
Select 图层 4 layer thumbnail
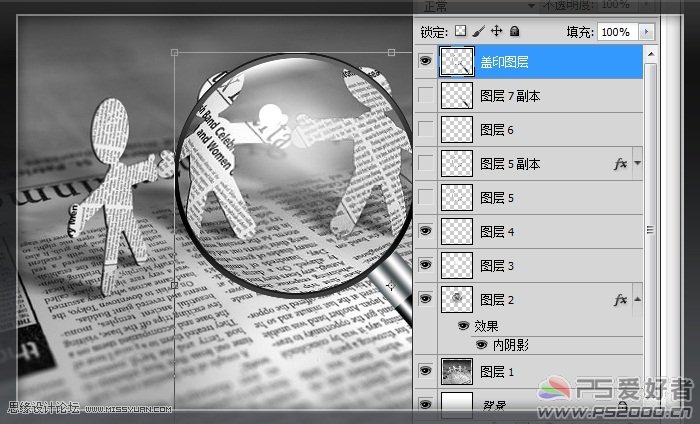[457, 231]
